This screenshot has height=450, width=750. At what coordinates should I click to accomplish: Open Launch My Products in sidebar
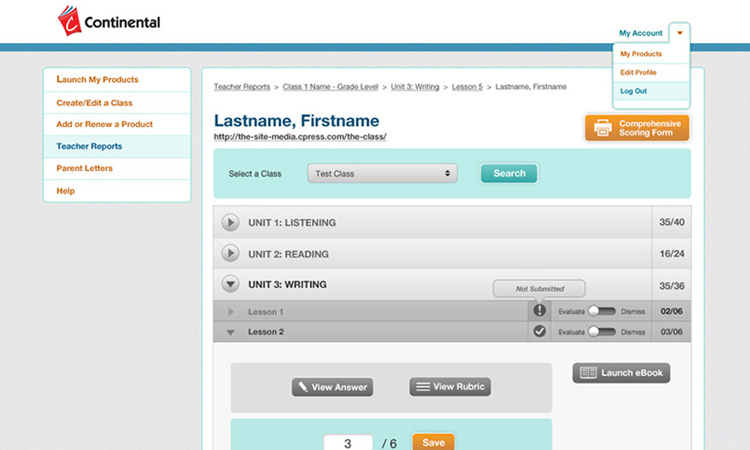click(x=97, y=79)
